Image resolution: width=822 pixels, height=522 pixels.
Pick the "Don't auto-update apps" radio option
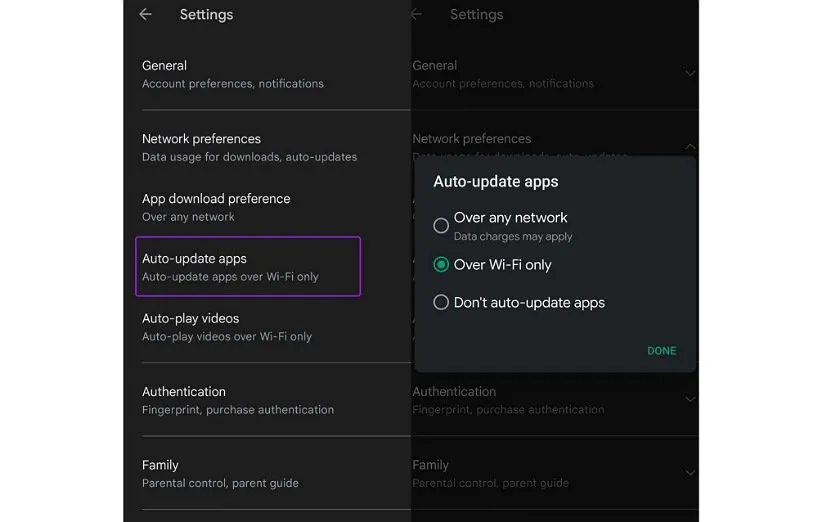click(x=441, y=302)
